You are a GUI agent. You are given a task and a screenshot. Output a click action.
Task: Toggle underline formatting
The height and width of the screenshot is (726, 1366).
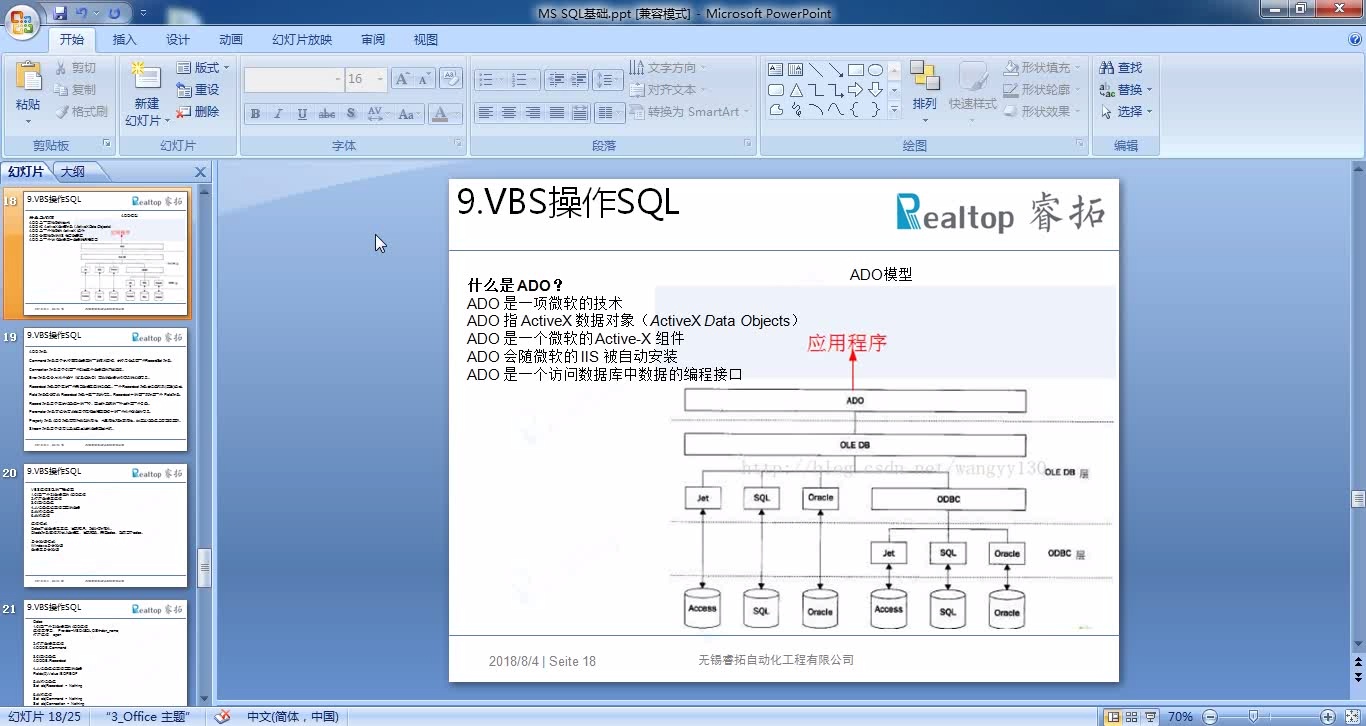[x=301, y=114]
